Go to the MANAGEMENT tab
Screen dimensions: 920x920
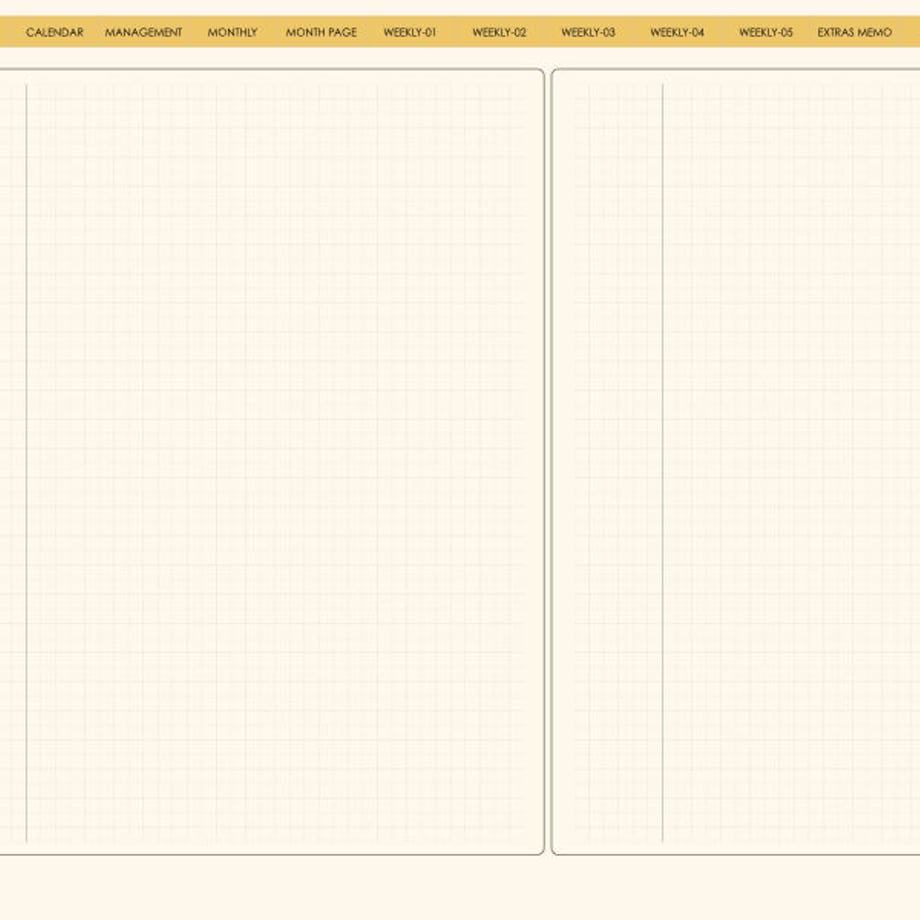pos(144,32)
